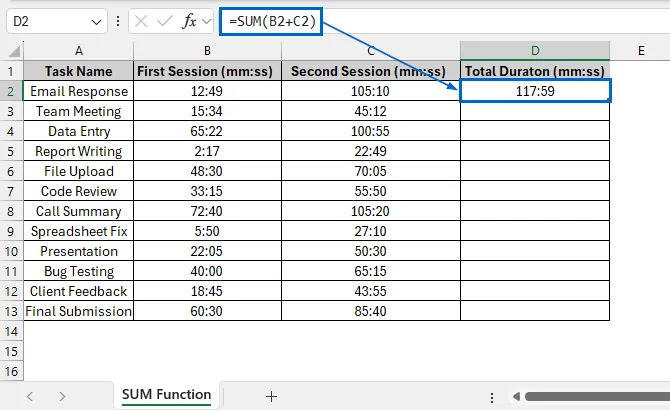This screenshot has height=410, width=670.
Task: Select First Session (mm:ss) header cell
Action: 207,71
